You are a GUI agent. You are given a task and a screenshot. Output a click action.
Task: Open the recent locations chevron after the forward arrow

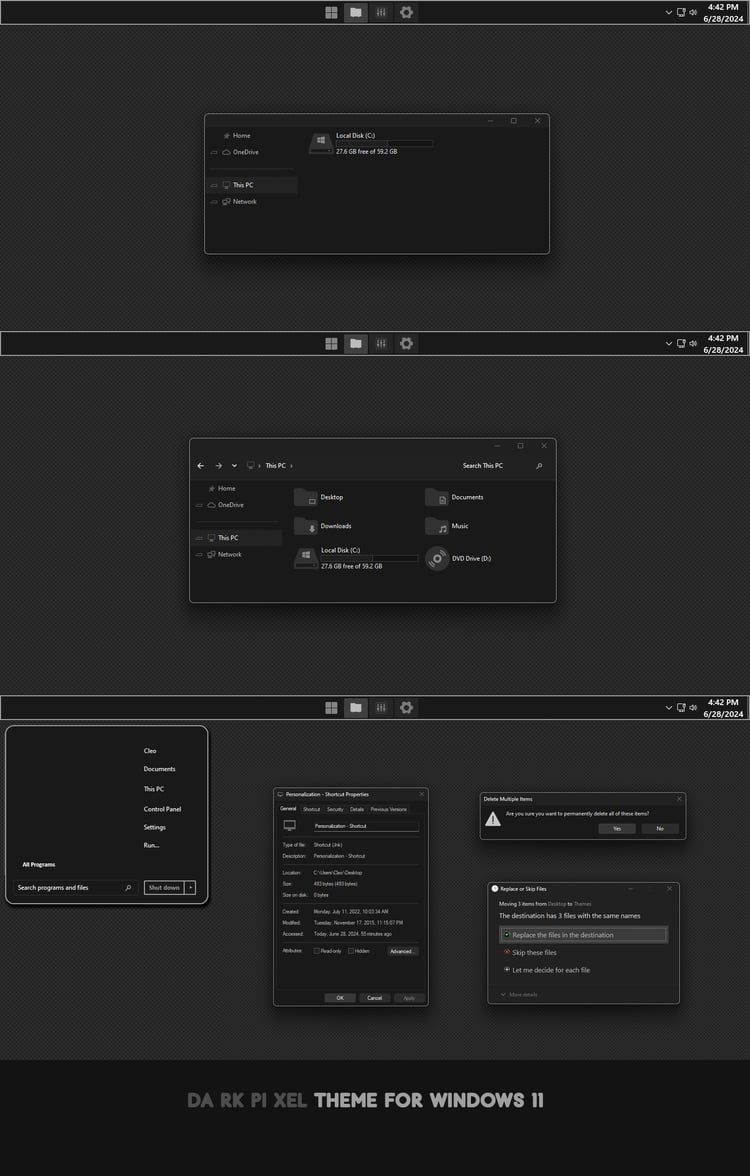tap(234, 466)
